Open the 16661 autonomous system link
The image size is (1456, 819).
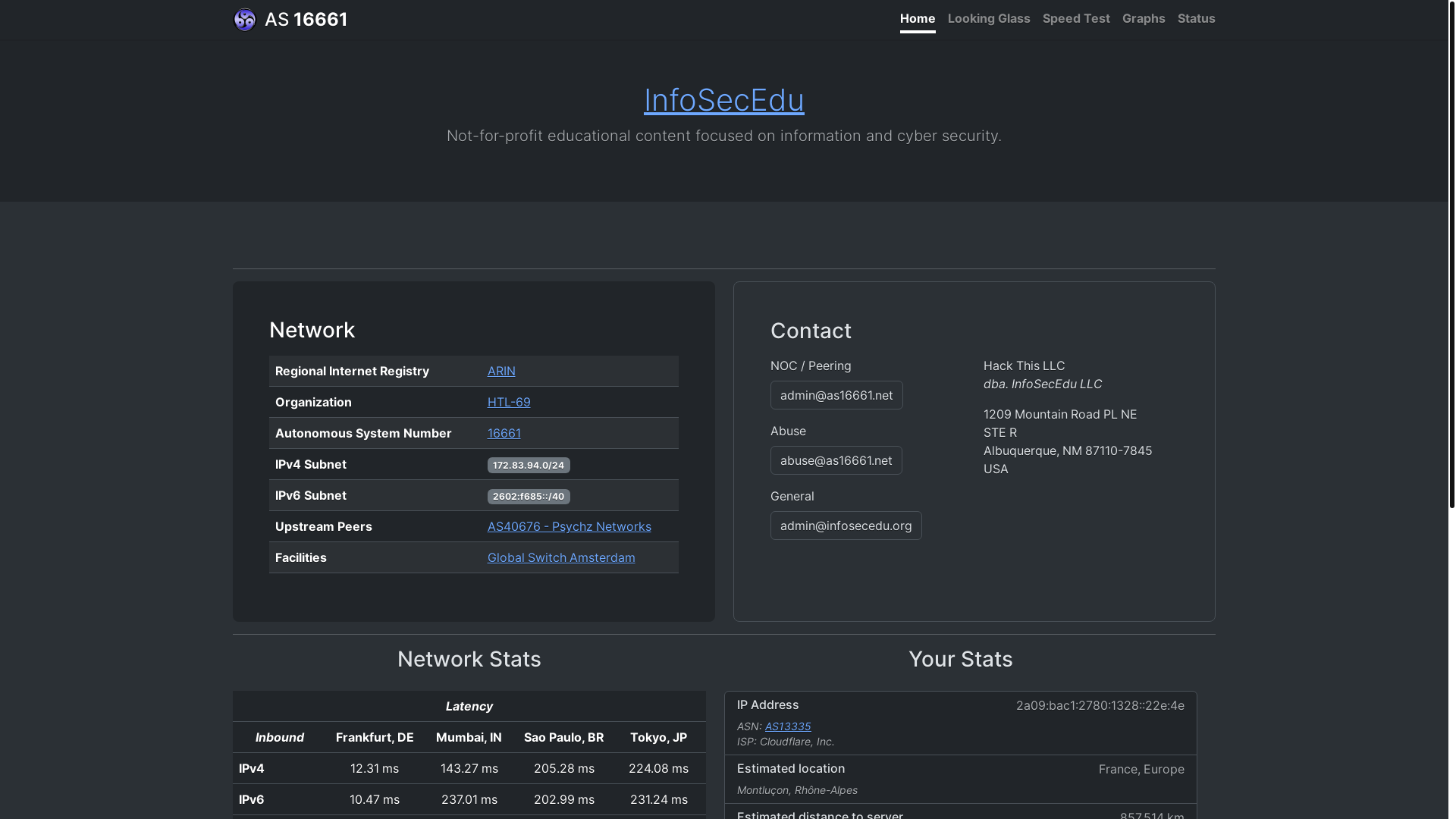pos(504,433)
